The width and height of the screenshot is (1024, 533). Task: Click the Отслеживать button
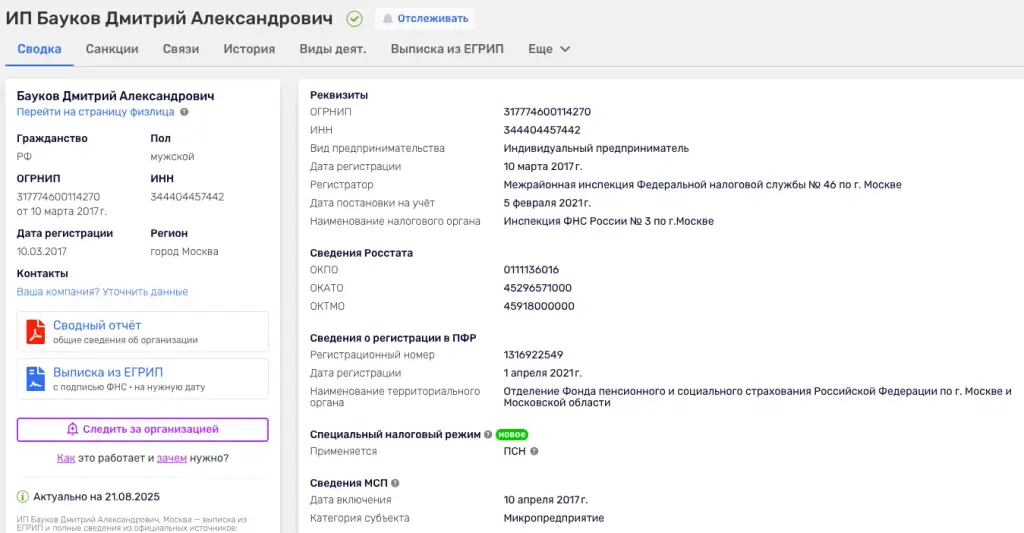coord(425,18)
